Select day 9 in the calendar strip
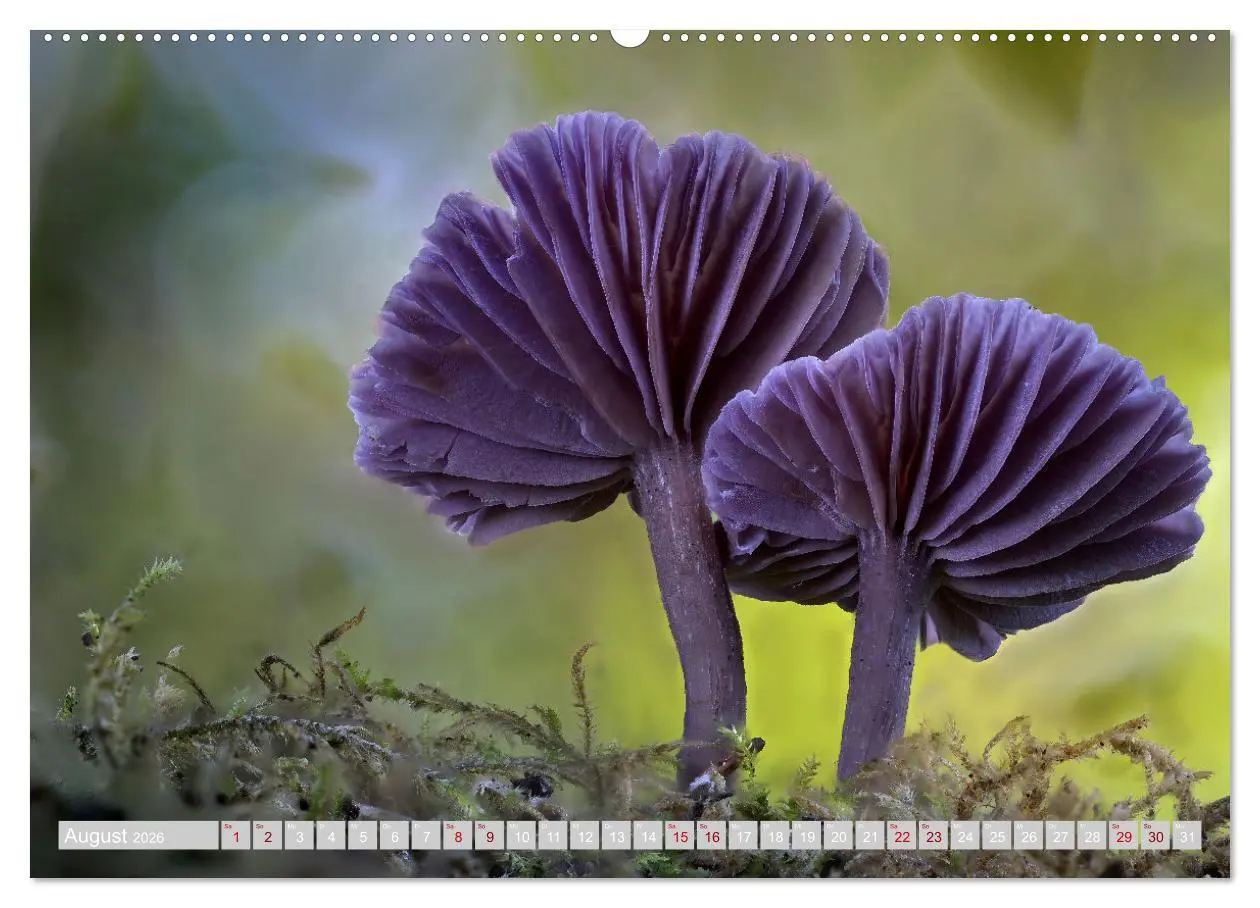This screenshot has height=908, width=1260. pos(489,836)
